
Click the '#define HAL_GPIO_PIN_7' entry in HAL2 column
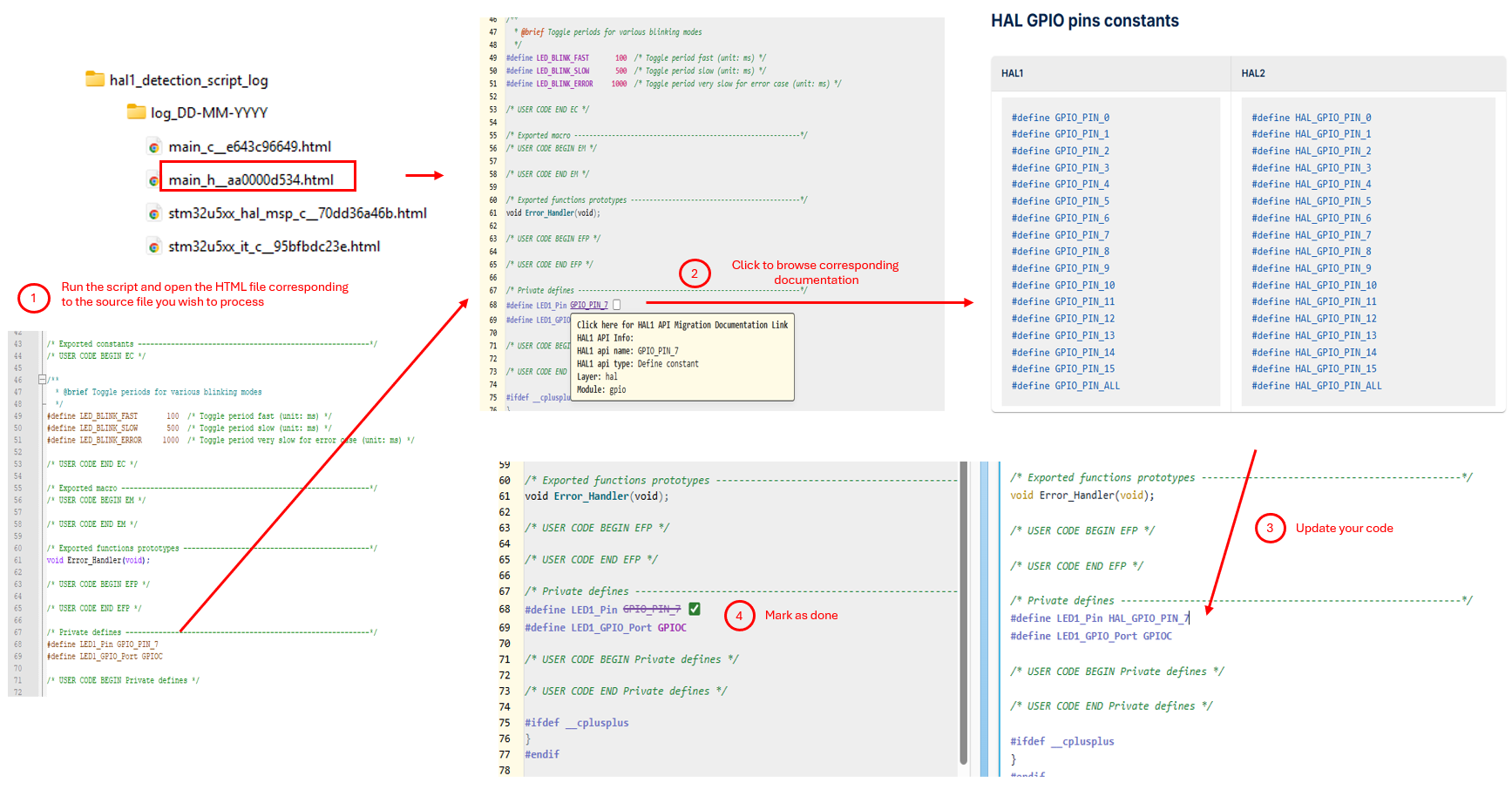coord(1312,235)
